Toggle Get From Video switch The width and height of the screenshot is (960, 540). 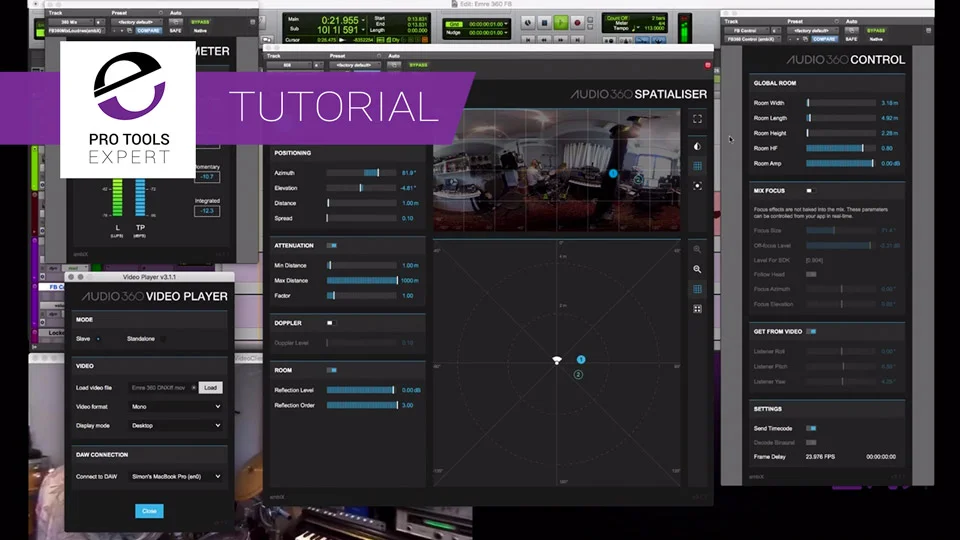click(x=811, y=331)
